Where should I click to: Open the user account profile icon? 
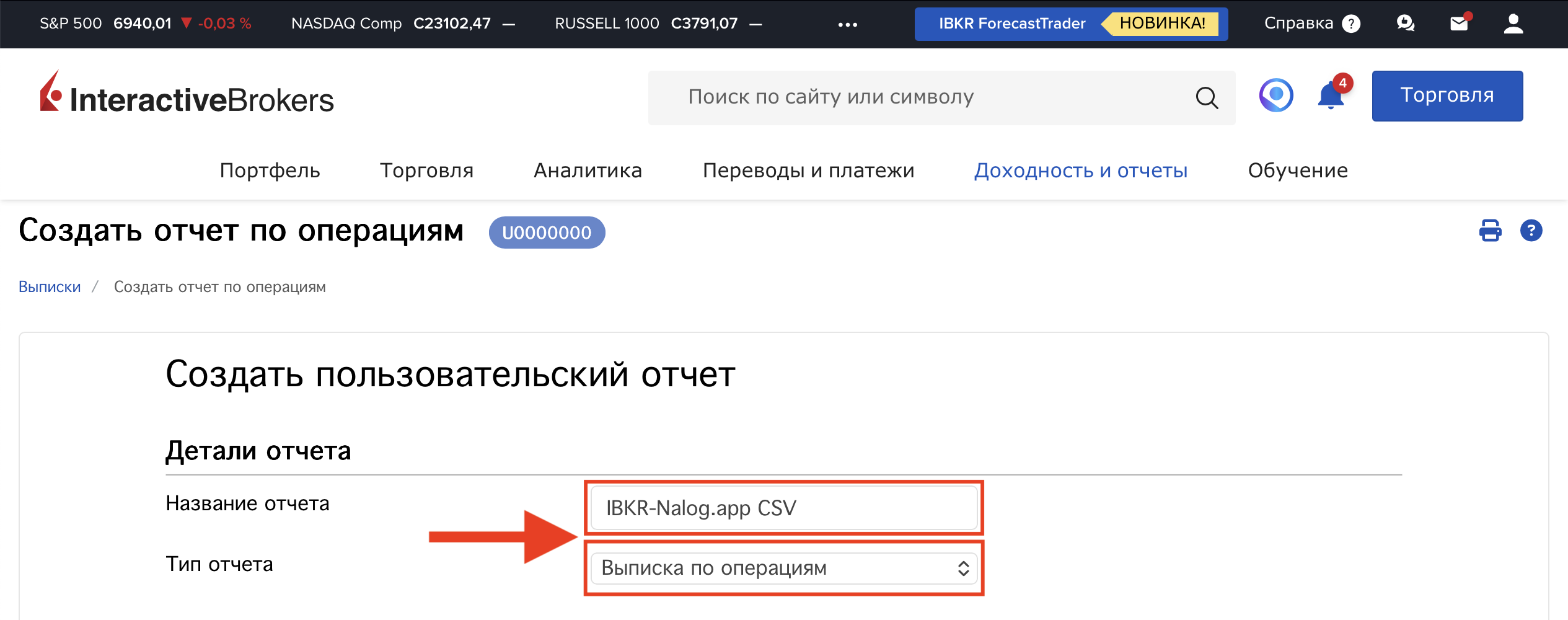point(1513,24)
